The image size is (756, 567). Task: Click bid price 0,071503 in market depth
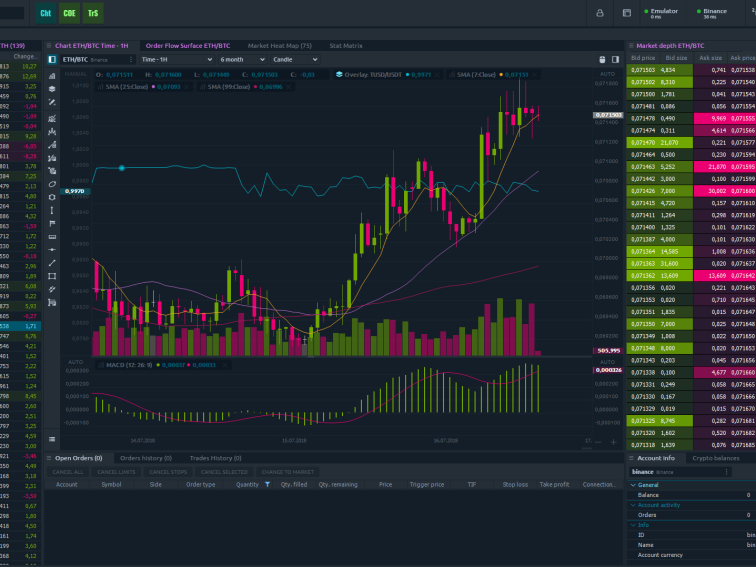pos(643,70)
